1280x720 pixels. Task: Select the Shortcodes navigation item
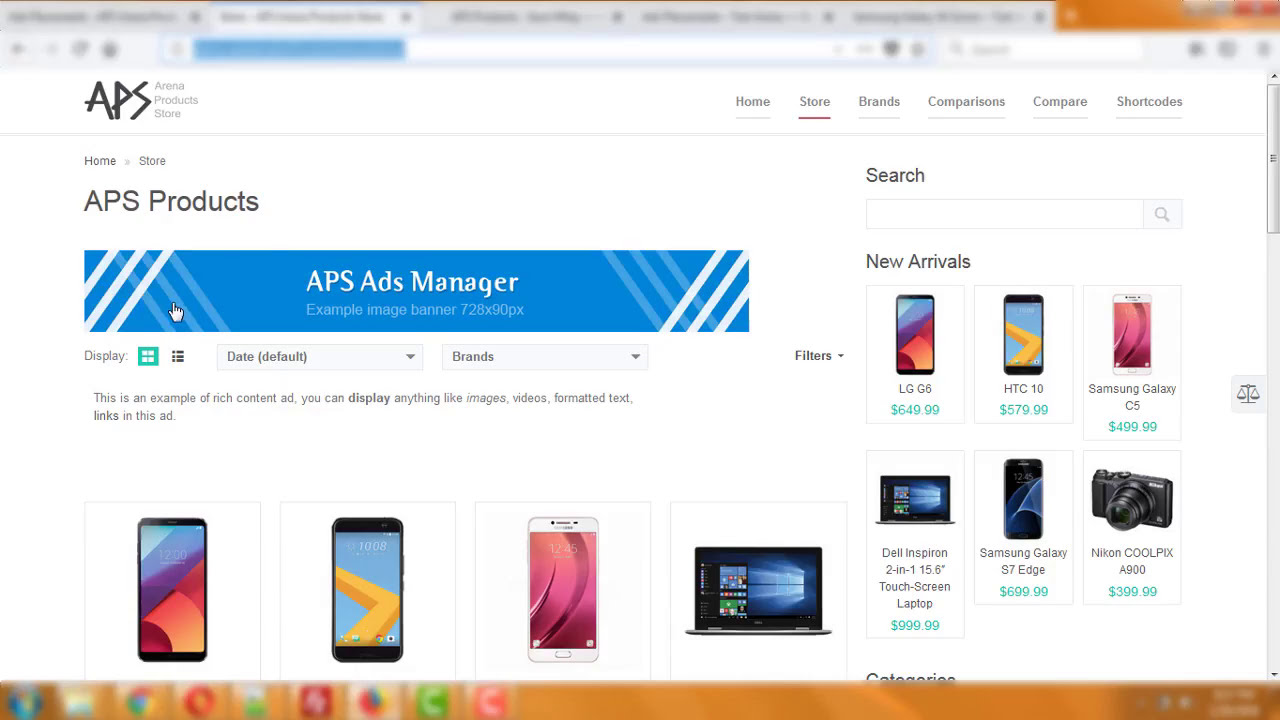click(x=1149, y=102)
